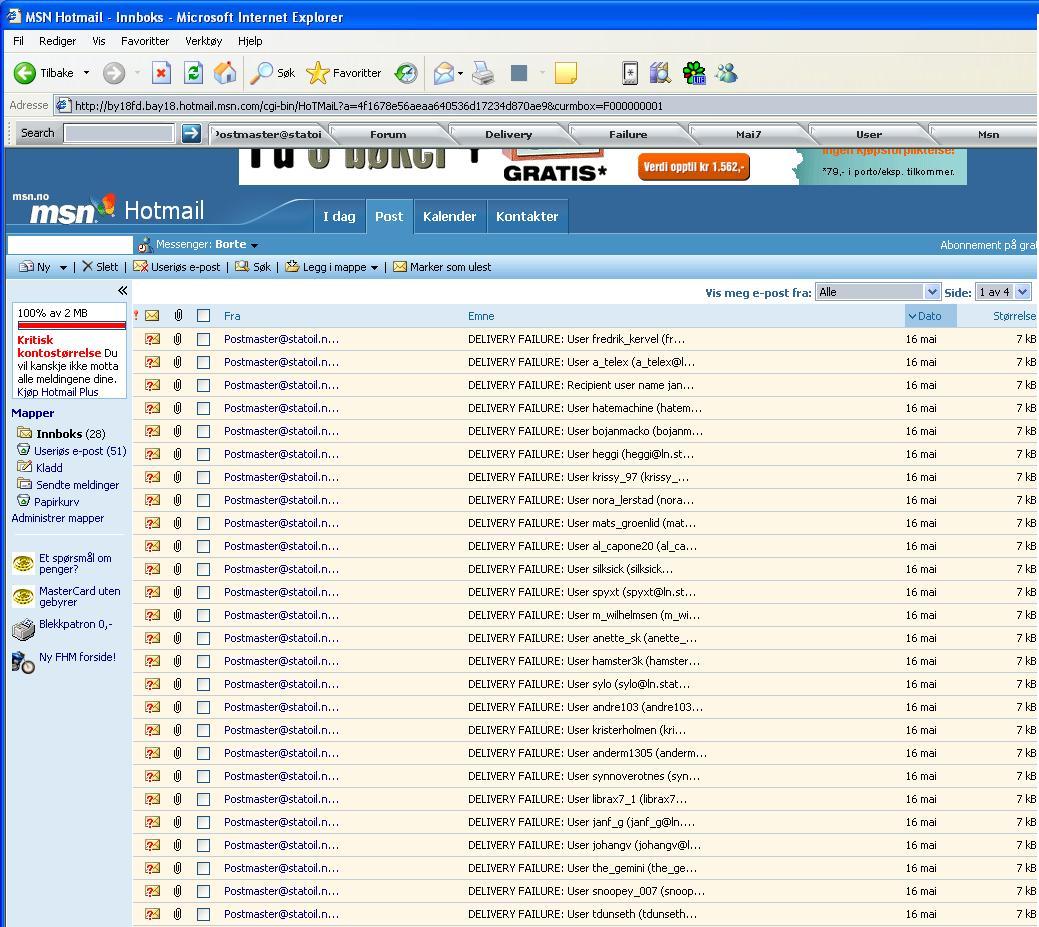Go back with the Tilbake arrow icon
Image resolution: width=1039 pixels, height=927 pixels.
[x=25, y=73]
